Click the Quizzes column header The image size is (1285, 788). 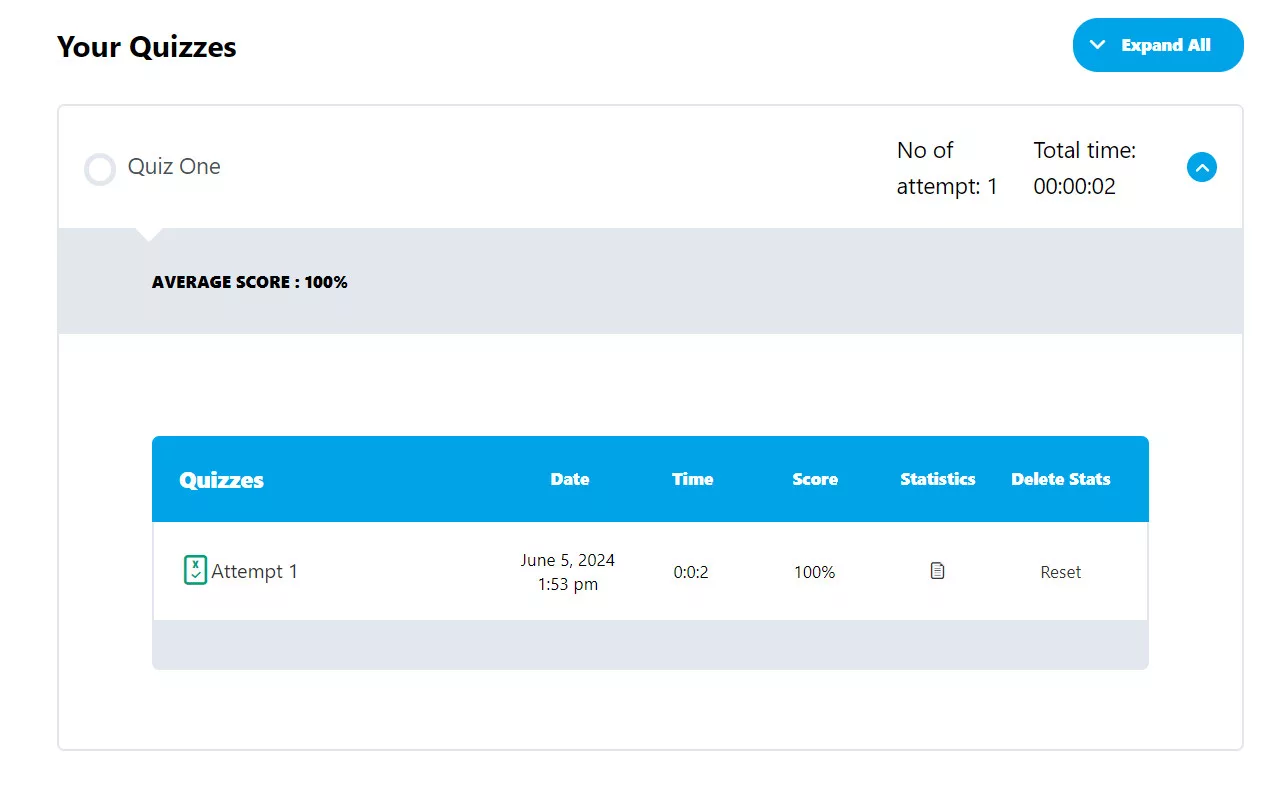(x=221, y=480)
